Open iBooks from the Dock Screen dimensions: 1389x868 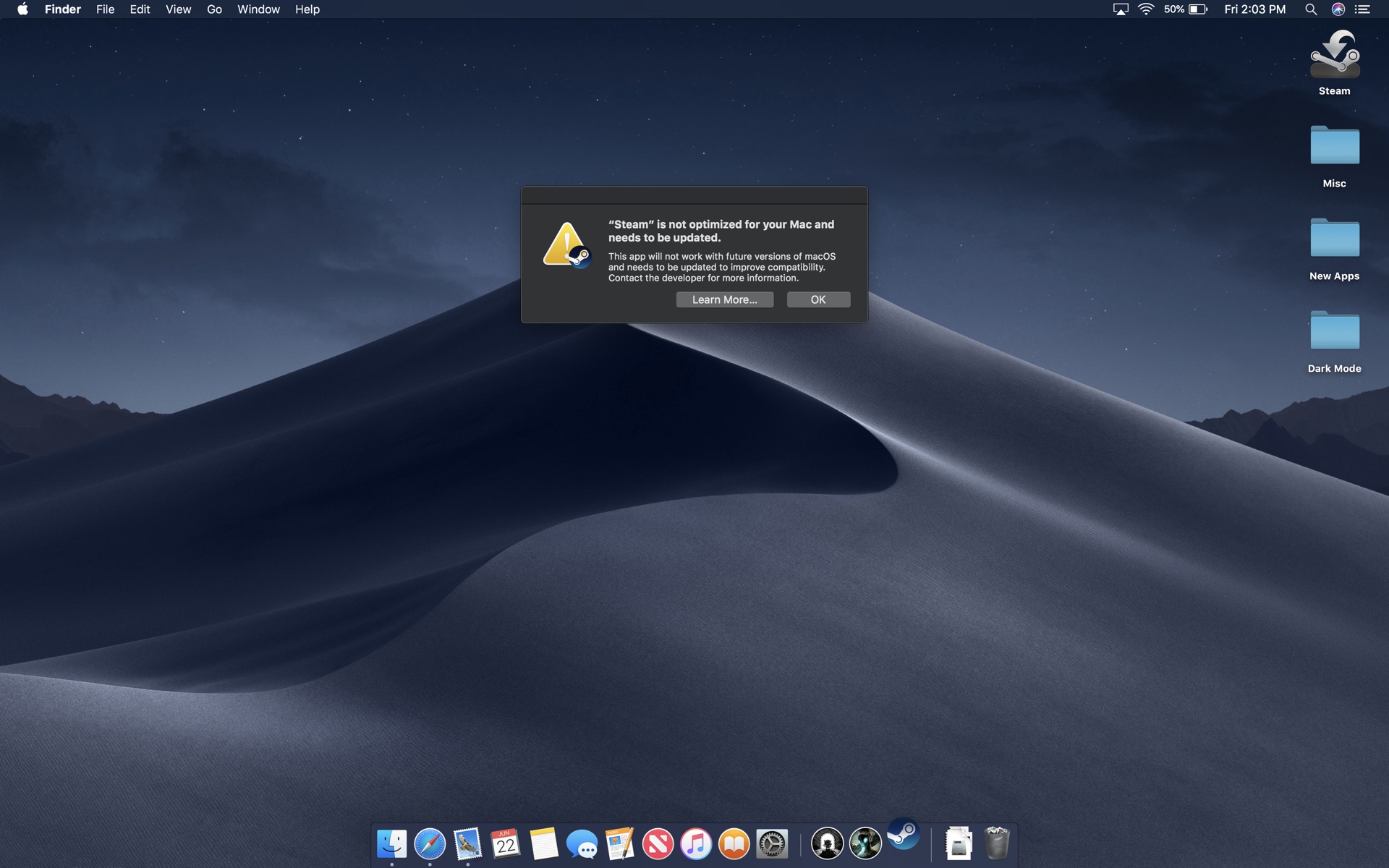tap(734, 843)
